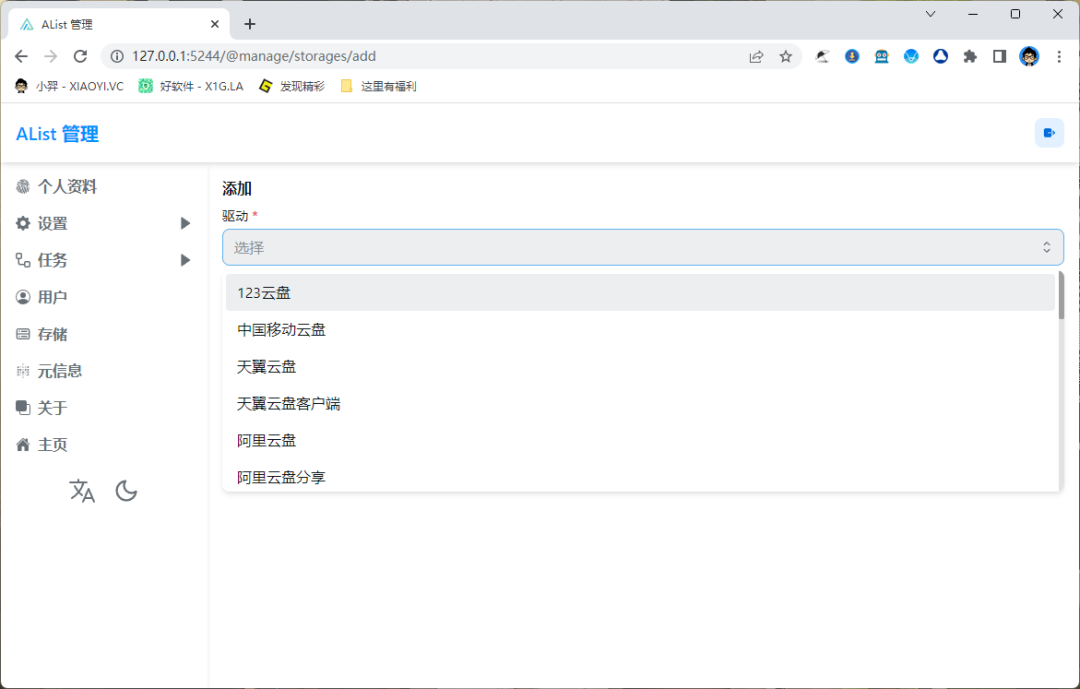Click the browser forward arrow

click(x=51, y=56)
